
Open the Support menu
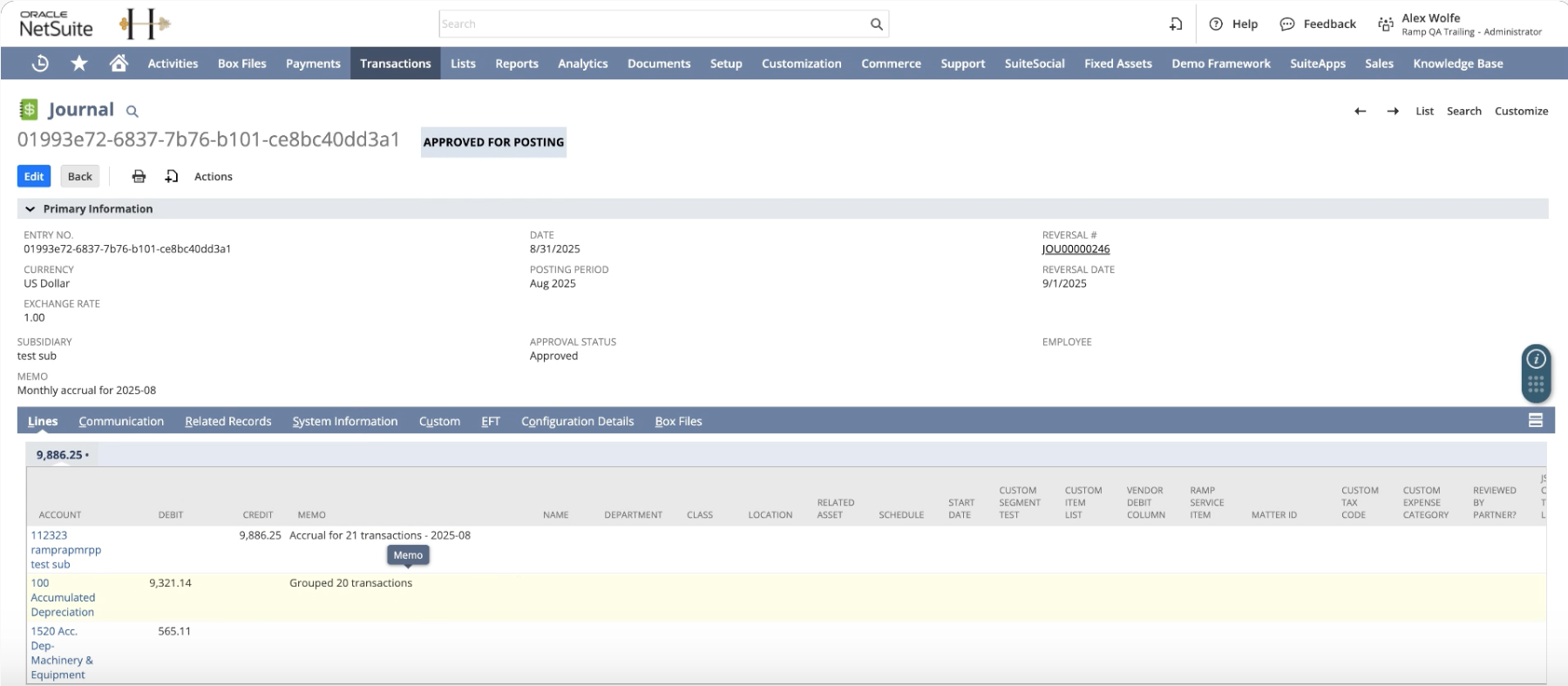pos(963,63)
